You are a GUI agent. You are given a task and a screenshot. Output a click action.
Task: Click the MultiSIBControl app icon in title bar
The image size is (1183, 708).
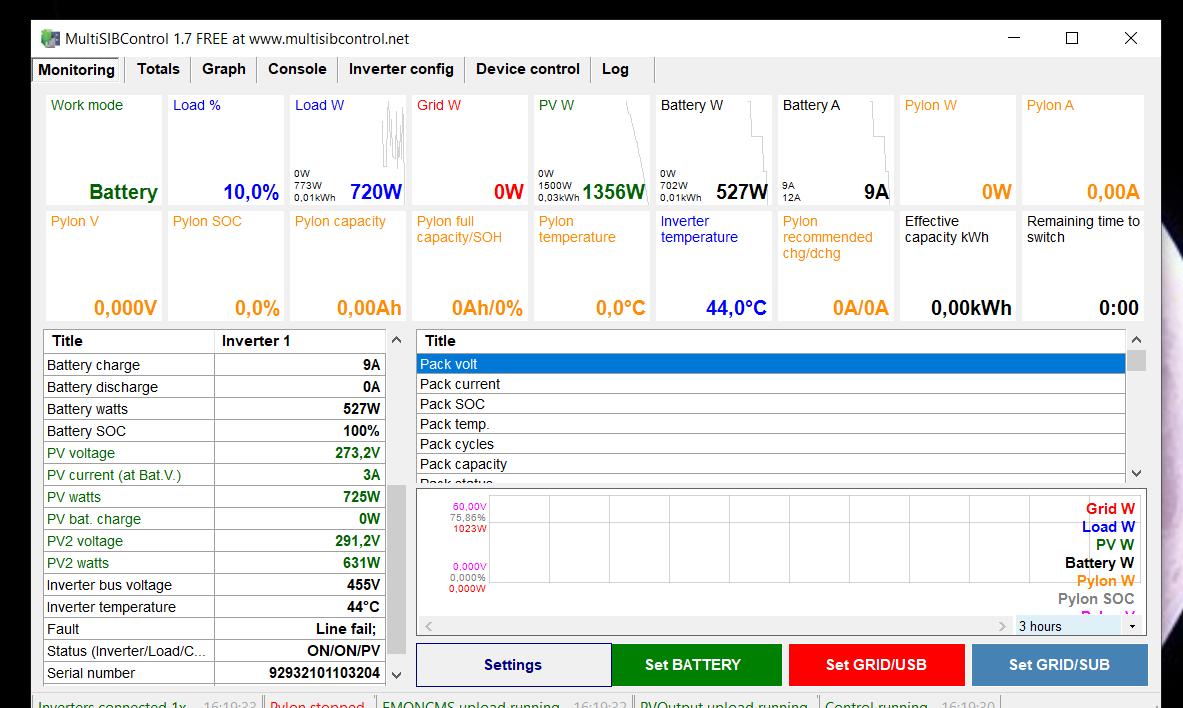pyautogui.click(x=50, y=39)
